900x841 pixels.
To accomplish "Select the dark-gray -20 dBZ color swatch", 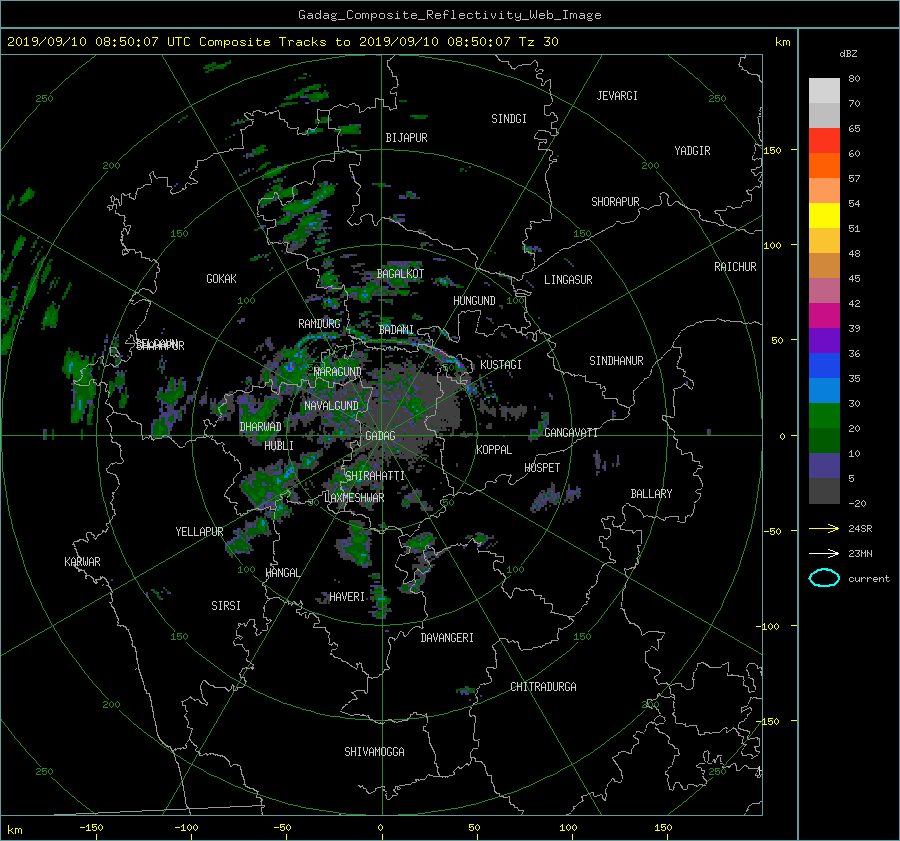I will 824,490.
